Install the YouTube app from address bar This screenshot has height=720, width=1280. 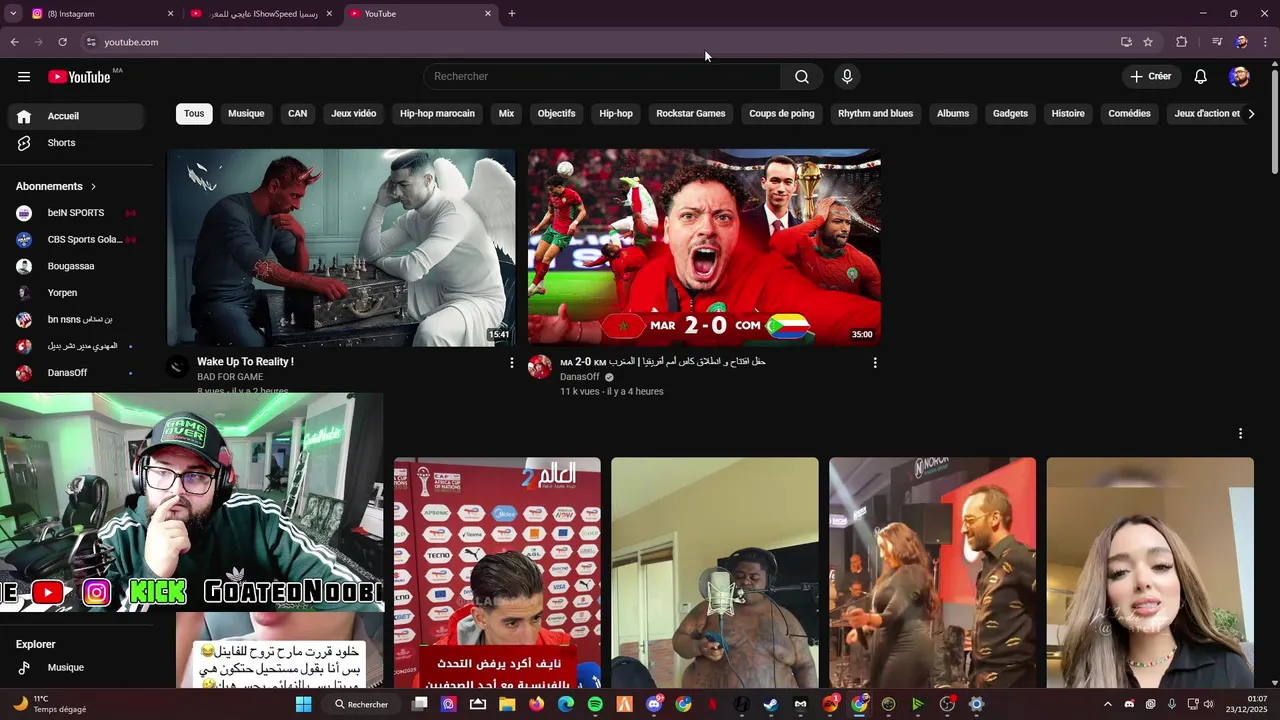1126,42
